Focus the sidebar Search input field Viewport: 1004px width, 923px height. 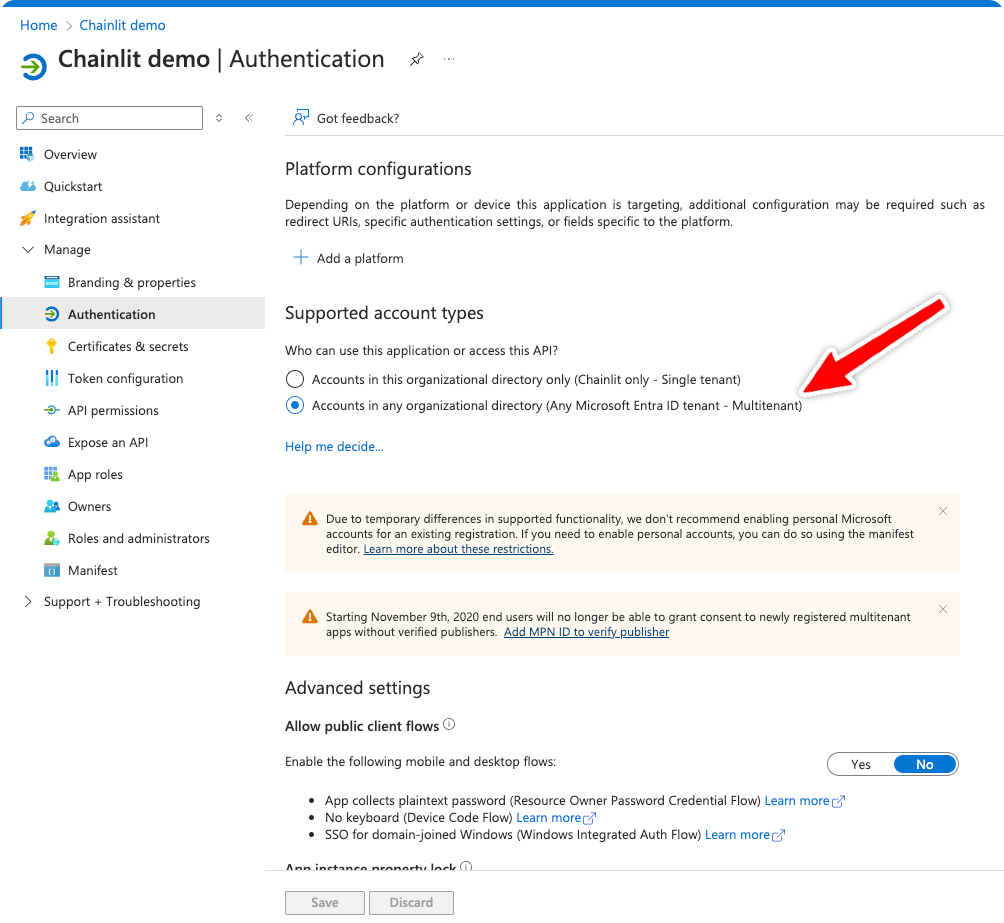109,118
